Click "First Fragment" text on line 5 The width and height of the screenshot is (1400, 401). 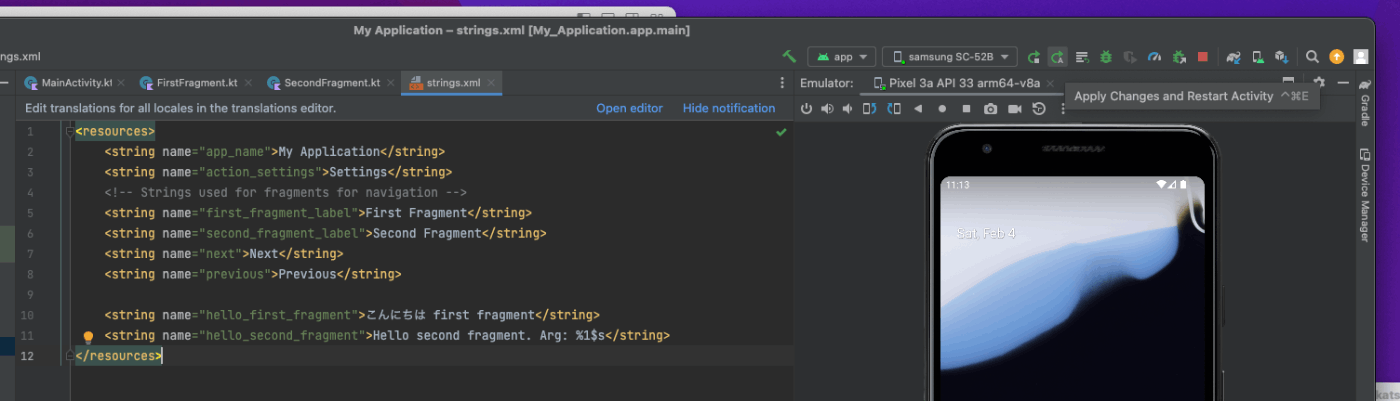tap(416, 213)
